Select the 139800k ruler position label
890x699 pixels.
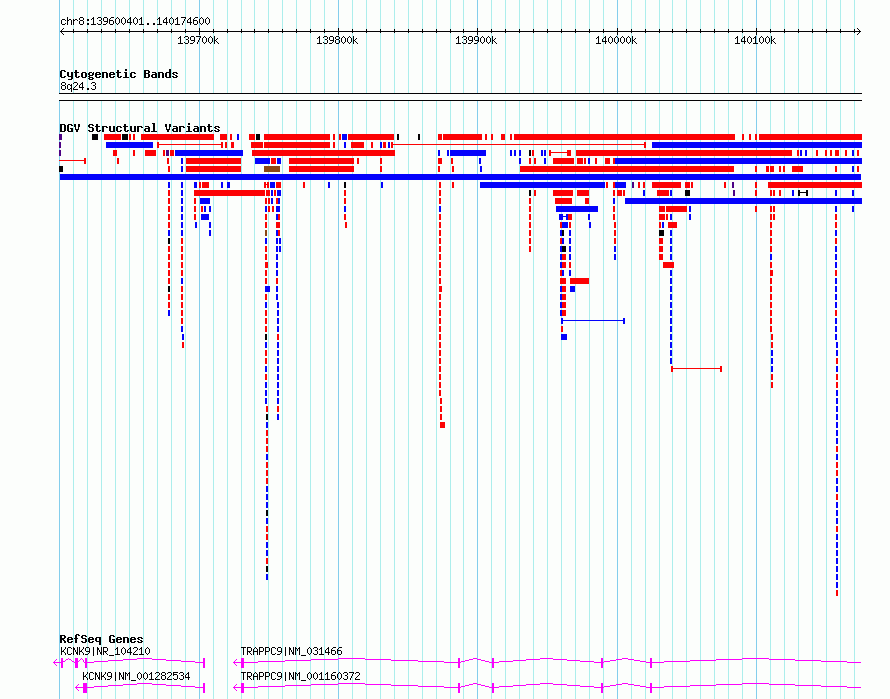coord(337,40)
